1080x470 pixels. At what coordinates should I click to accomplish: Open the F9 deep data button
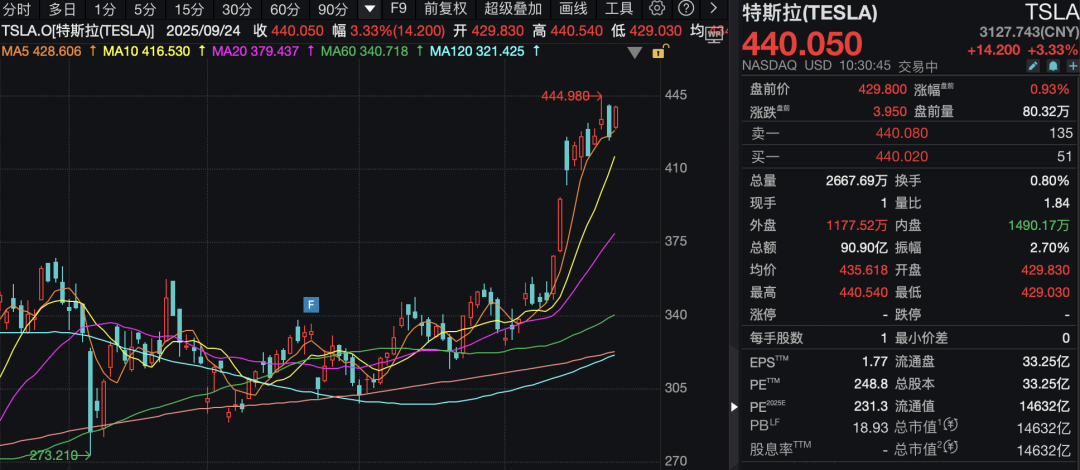pos(399,8)
